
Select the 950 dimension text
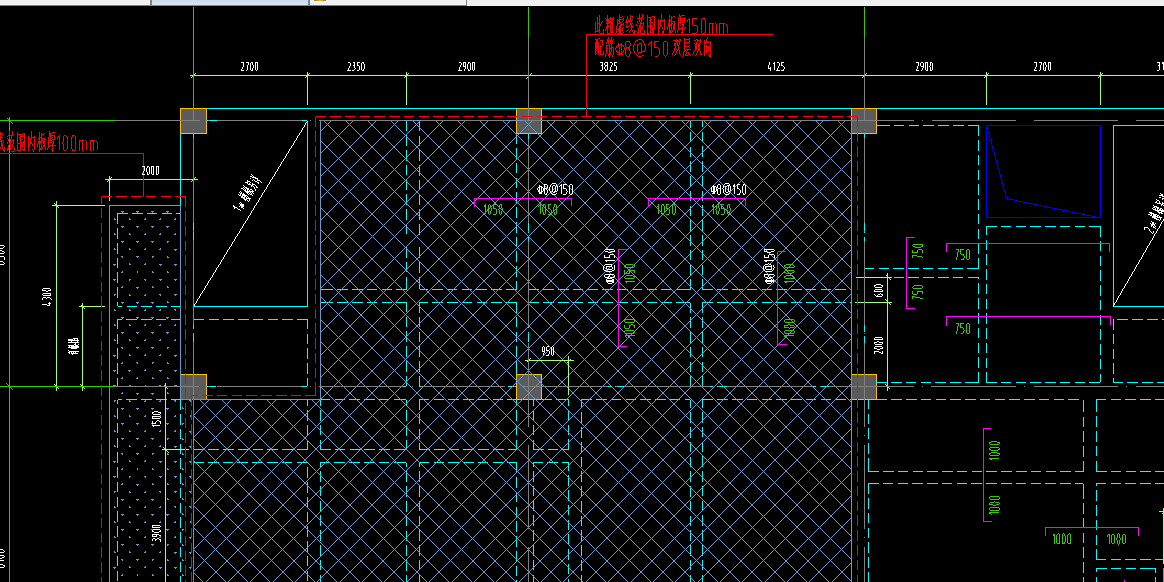548,352
